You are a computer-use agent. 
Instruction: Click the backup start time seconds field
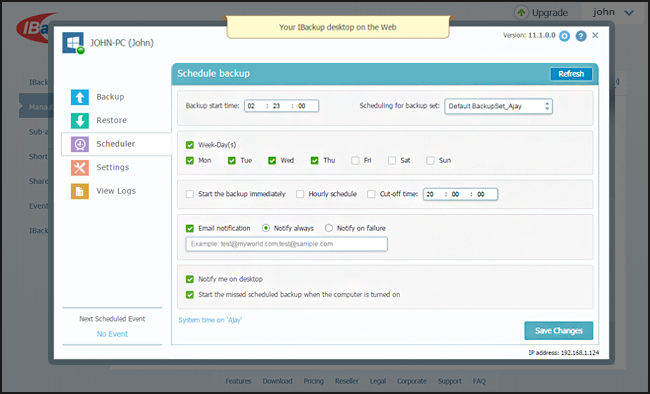tap(302, 106)
